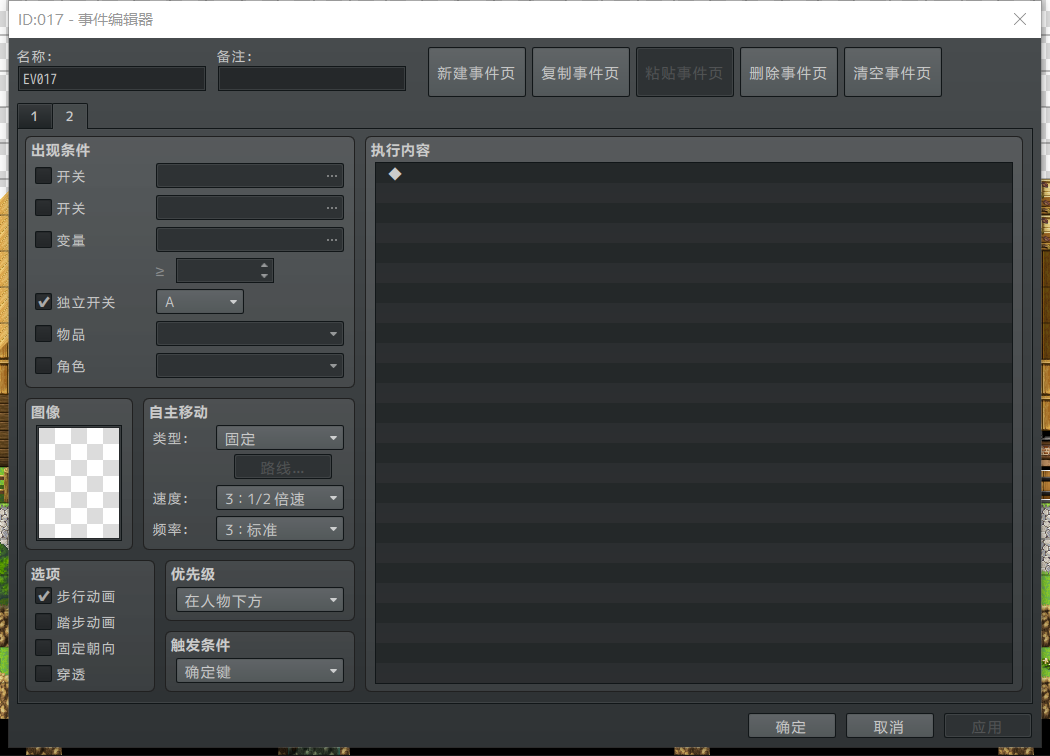The height and width of the screenshot is (756, 1050).
Task: Cancel with the 取消 button
Action: 889,727
